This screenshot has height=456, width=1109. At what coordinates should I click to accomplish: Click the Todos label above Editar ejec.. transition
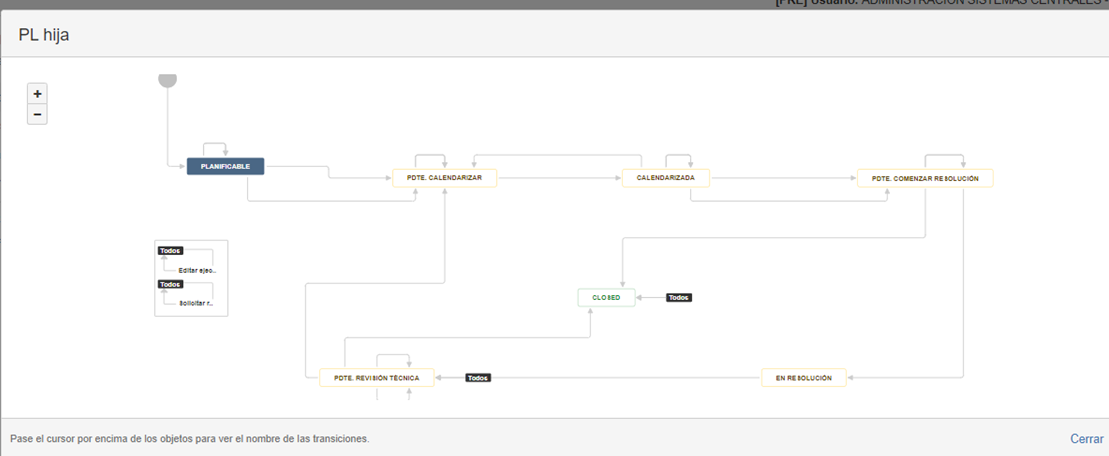tap(170, 250)
